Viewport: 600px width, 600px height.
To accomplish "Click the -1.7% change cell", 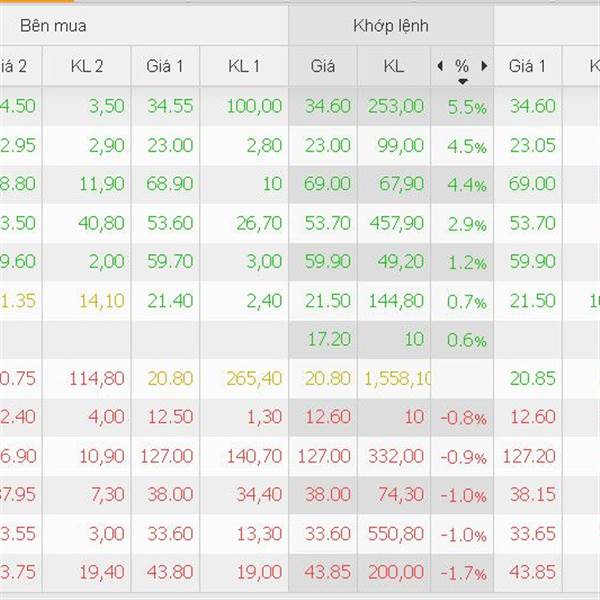I will [x=463, y=573].
